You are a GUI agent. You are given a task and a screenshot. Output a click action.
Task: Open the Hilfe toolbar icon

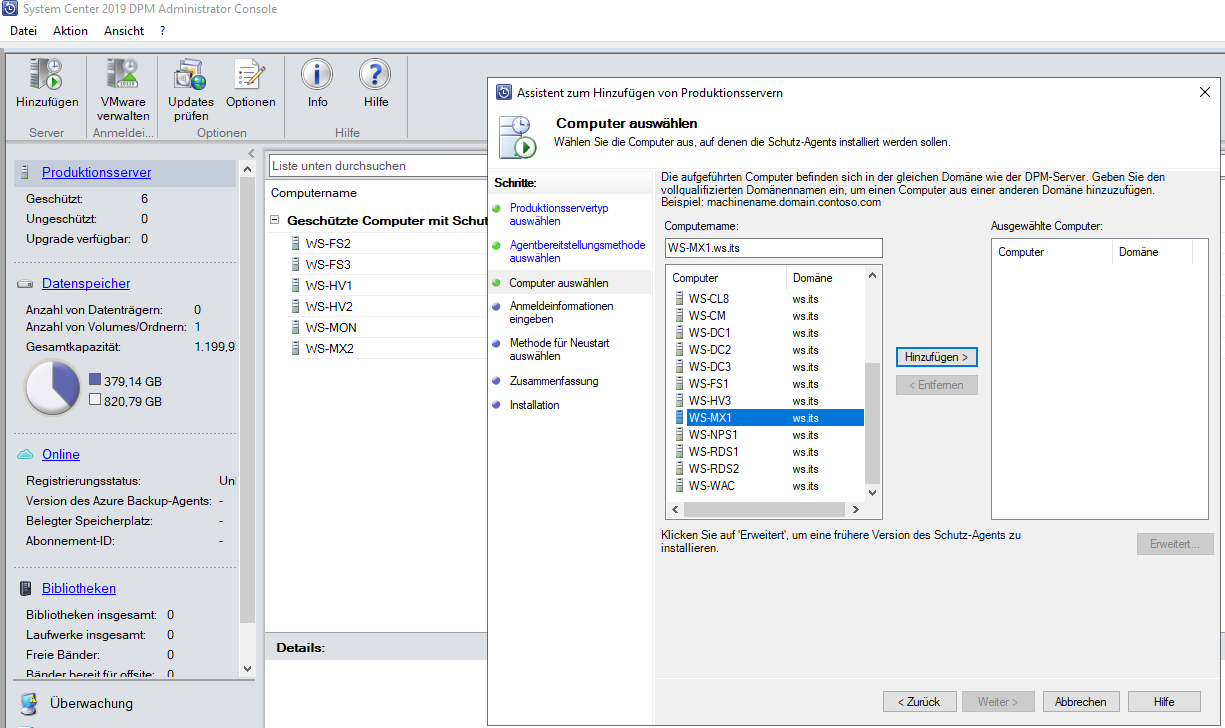(375, 75)
